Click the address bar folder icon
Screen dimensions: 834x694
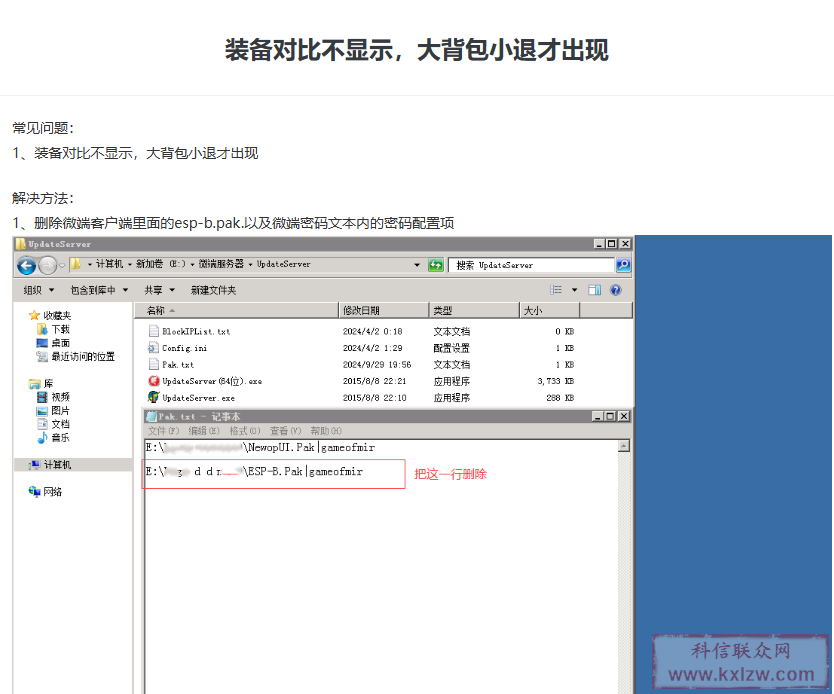(x=76, y=264)
